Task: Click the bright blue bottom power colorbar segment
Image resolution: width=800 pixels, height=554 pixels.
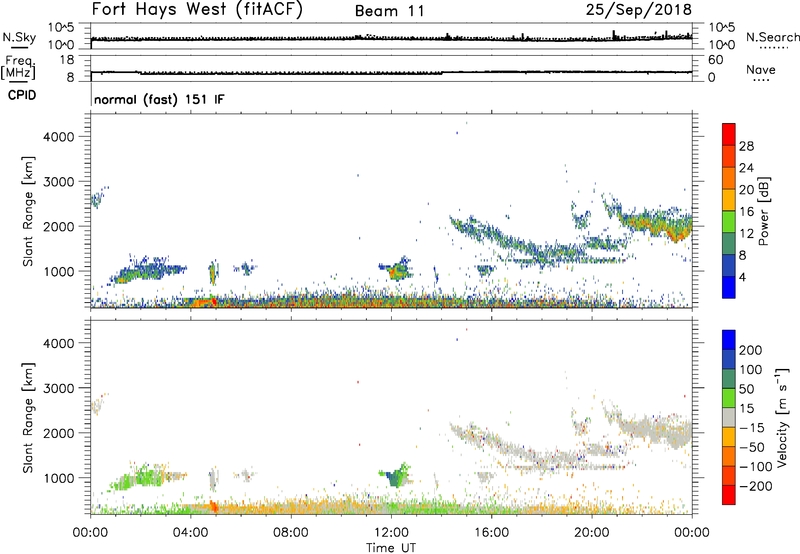Action: point(729,287)
